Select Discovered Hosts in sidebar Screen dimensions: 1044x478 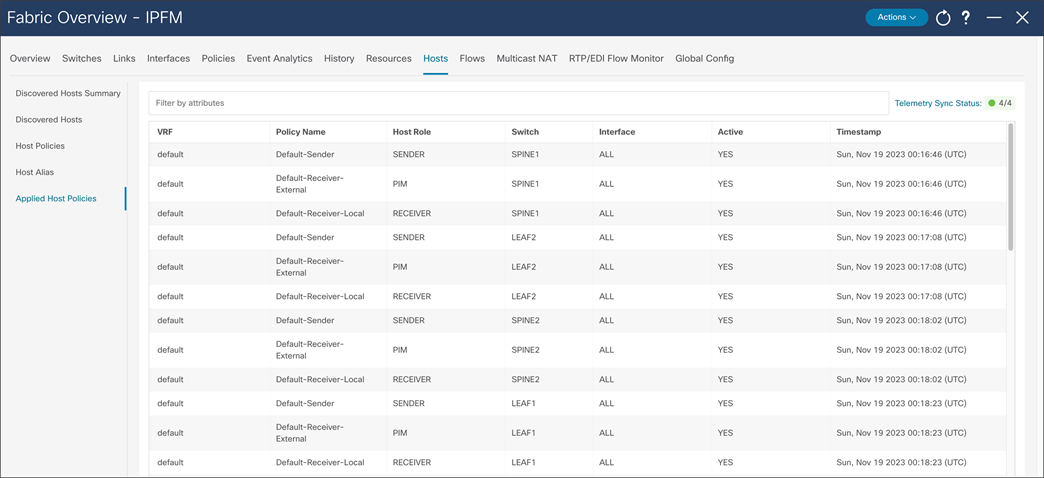point(49,120)
